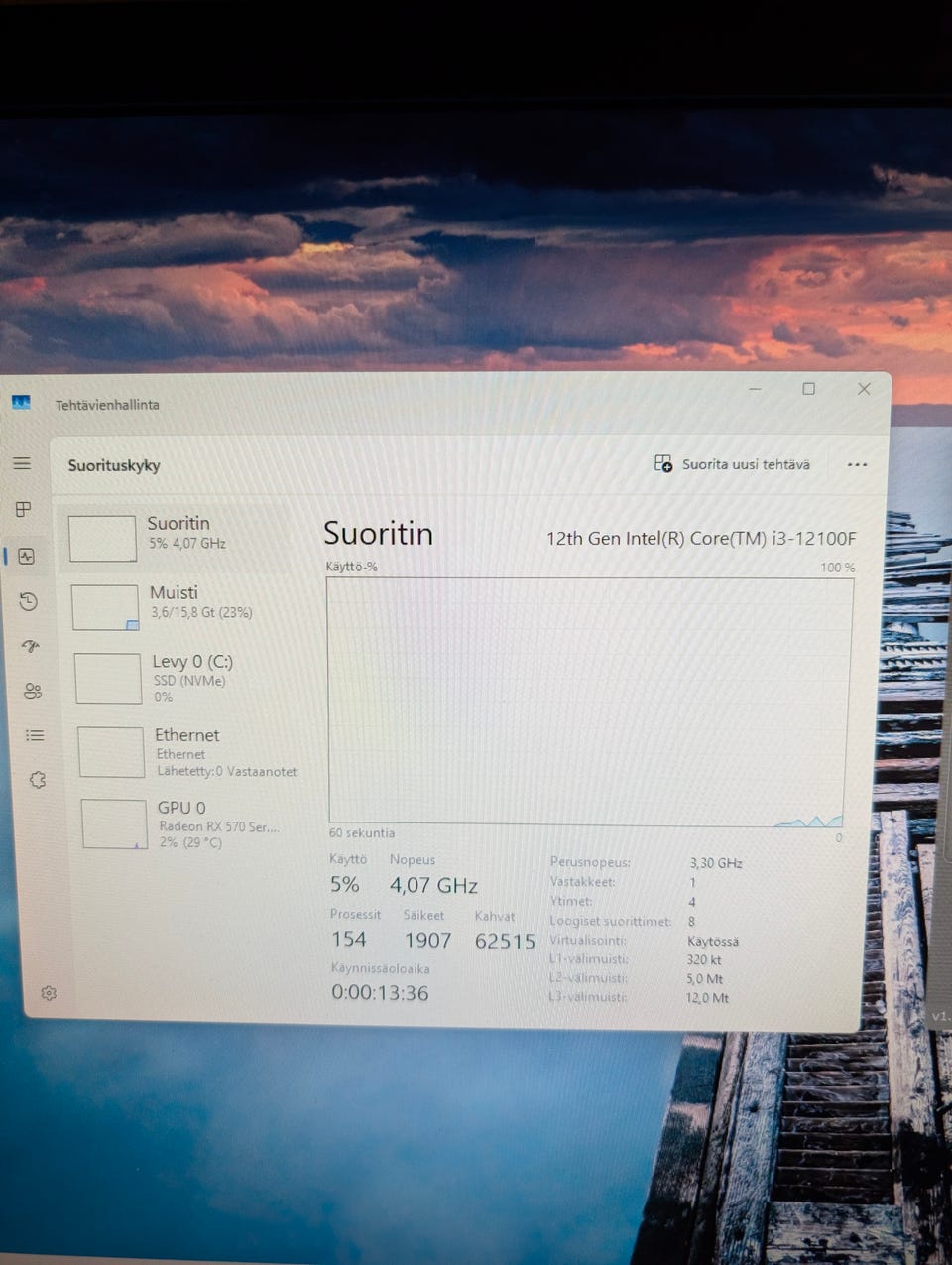Click the L2 cache value 5,0 Mt

[x=705, y=978]
